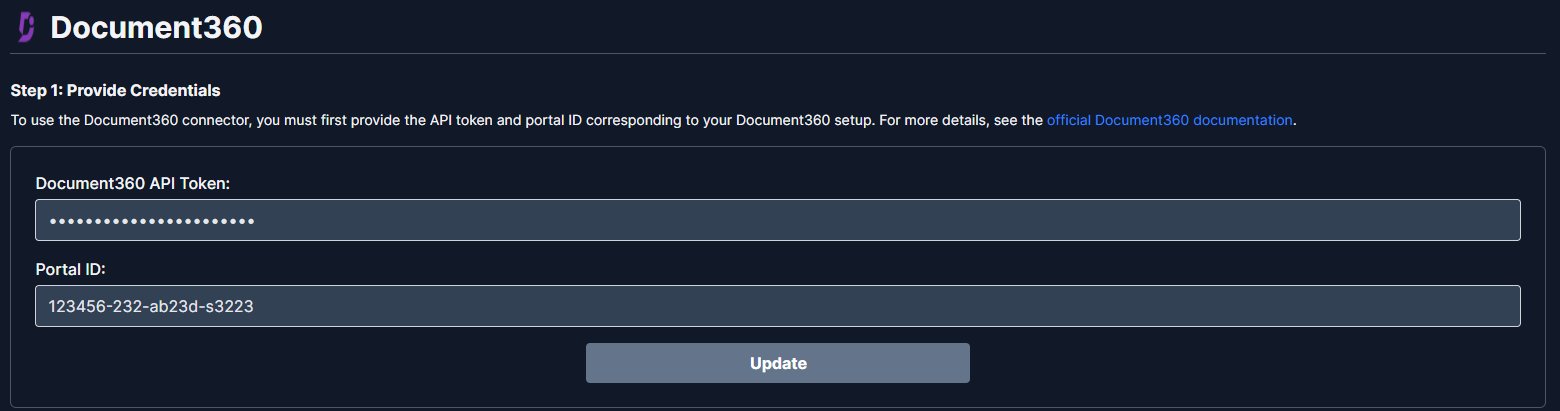Image resolution: width=1560 pixels, height=411 pixels.
Task: Open the official Document360 documentation link
Action: (x=1169, y=120)
